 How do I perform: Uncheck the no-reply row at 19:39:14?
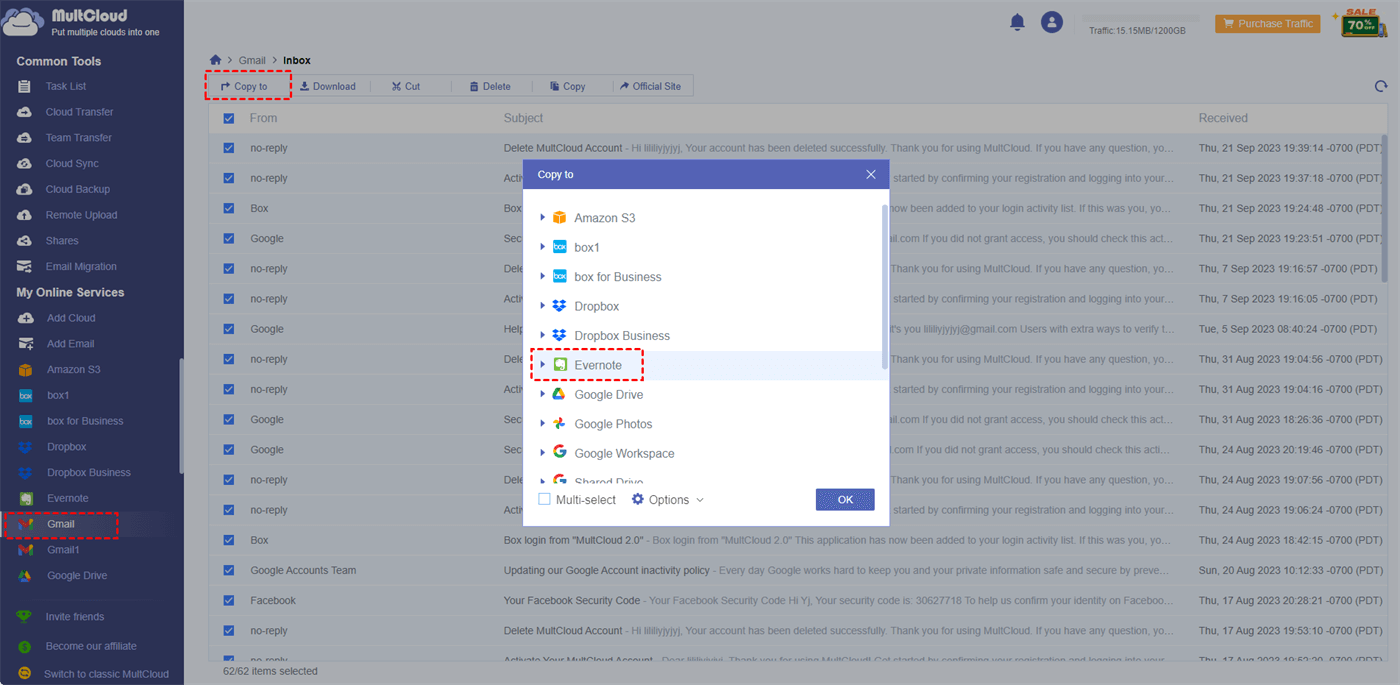tap(229, 148)
